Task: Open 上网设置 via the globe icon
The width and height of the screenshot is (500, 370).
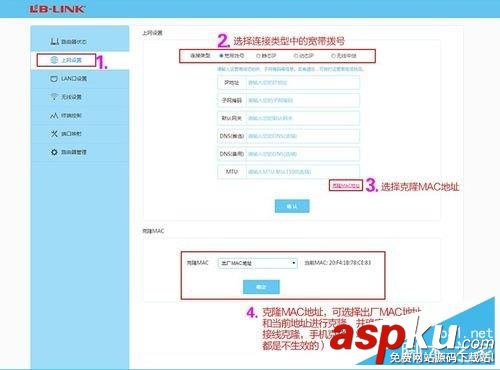Action: (x=54, y=60)
